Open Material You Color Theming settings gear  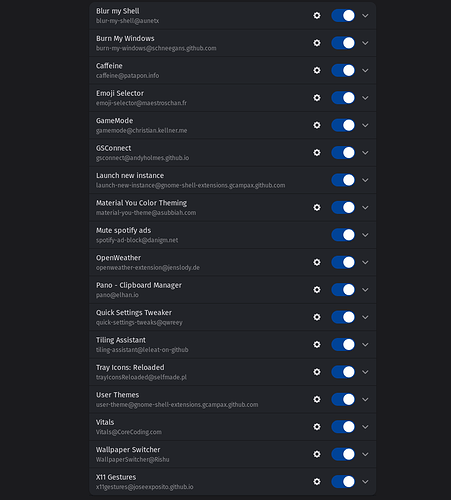317,207
